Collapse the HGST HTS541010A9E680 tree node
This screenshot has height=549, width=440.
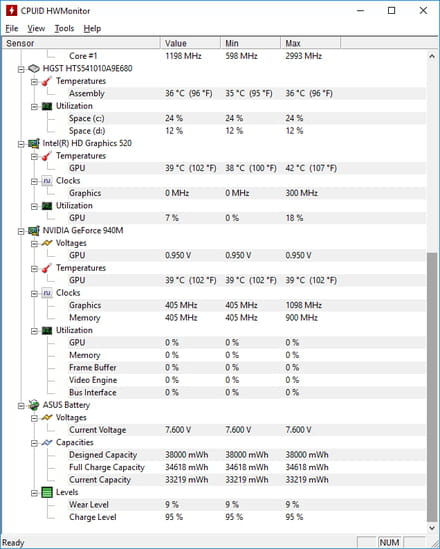[x=21, y=69]
